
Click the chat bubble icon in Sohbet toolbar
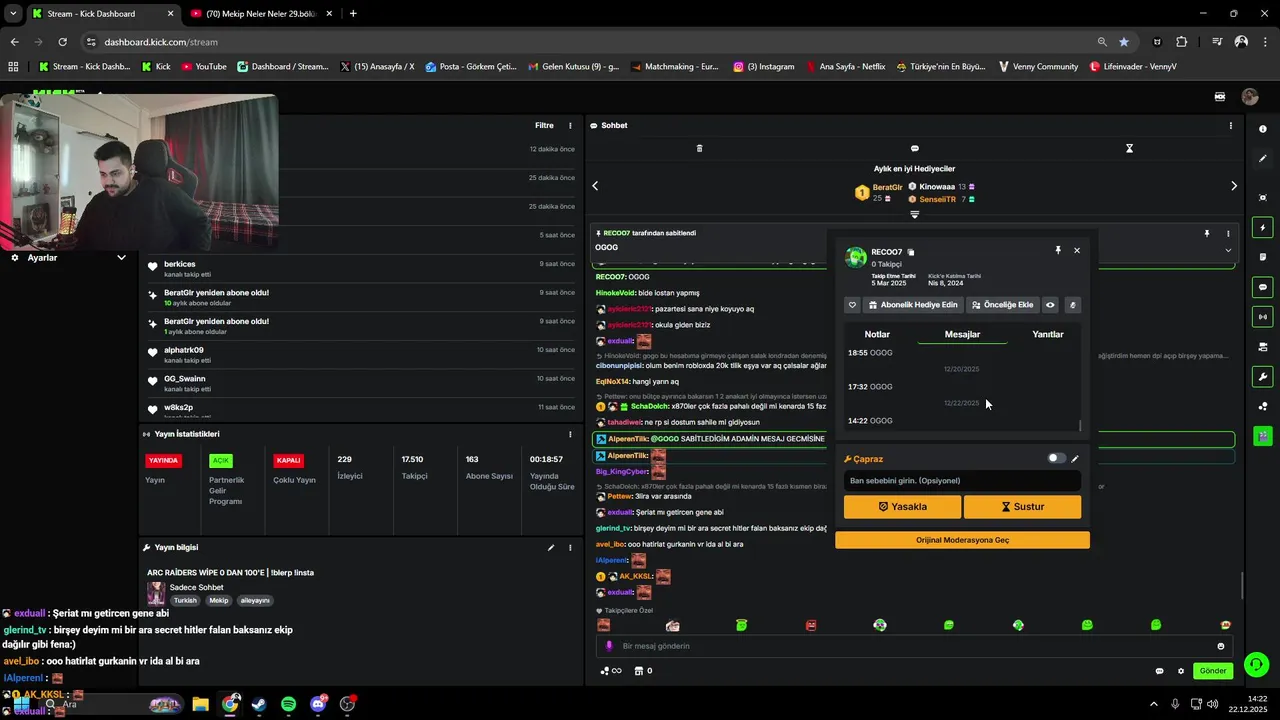click(x=914, y=148)
